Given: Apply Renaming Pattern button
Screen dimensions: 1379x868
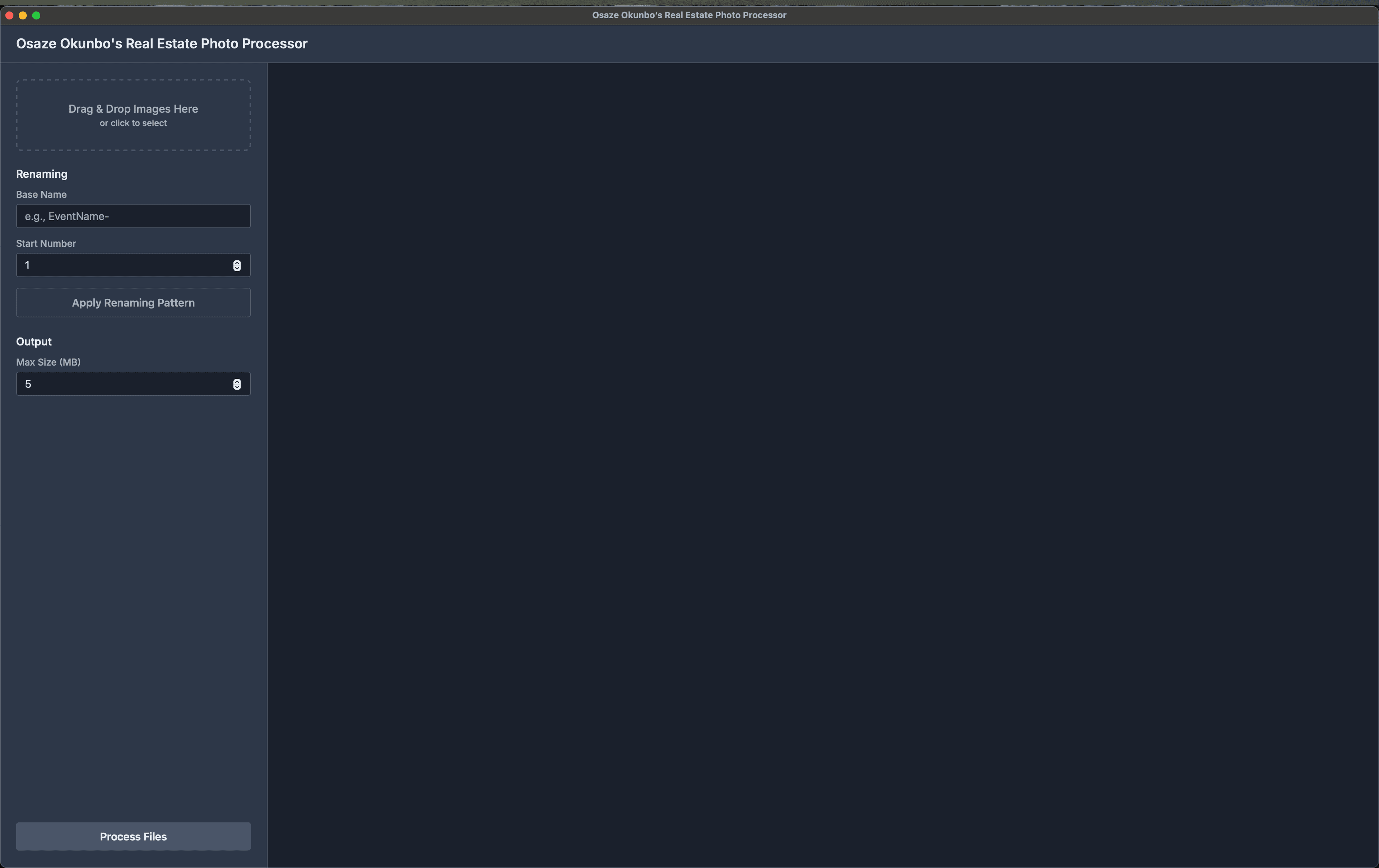Looking at the screenshot, I should (x=133, y=302).
